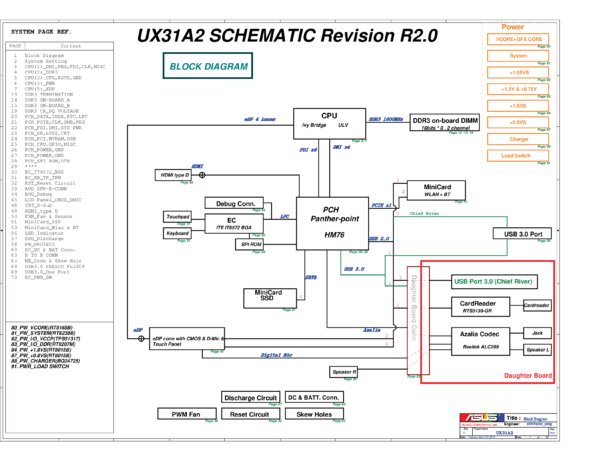
Task: Click the Discharge Circuit box
Action: coord(251,397)
